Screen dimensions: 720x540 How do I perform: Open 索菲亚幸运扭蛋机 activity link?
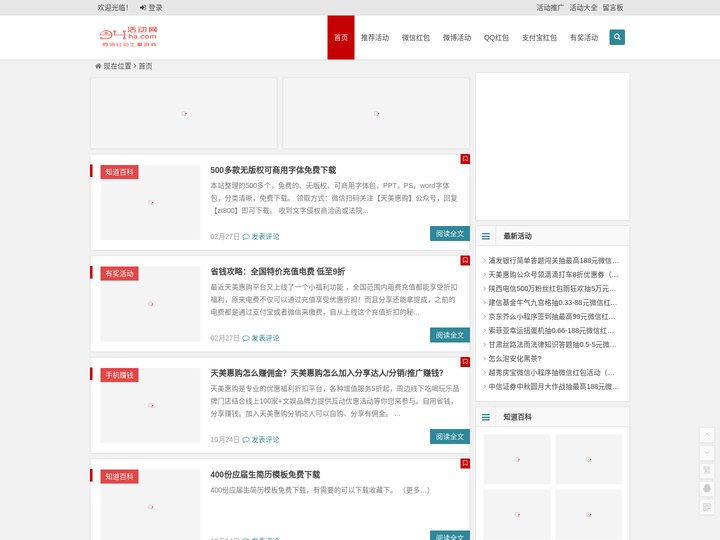(x=551, y=331)
